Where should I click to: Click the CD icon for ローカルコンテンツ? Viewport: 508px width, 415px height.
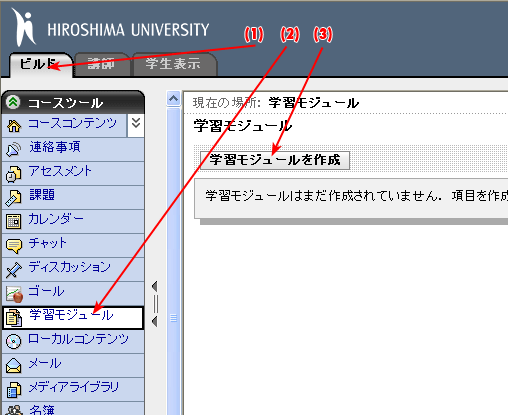pyautogui.click(x=13, y=342)
